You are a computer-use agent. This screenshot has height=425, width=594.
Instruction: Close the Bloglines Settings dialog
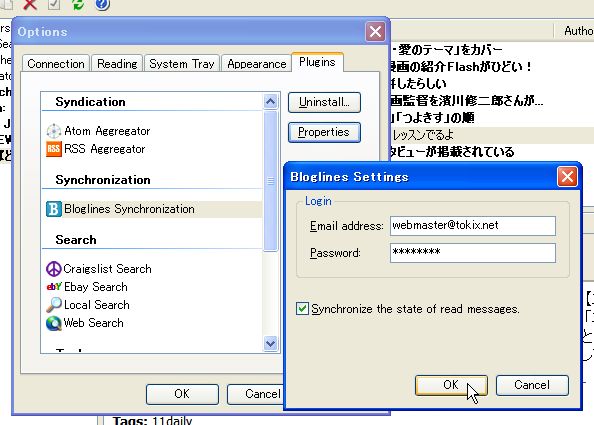pos(567,177)
